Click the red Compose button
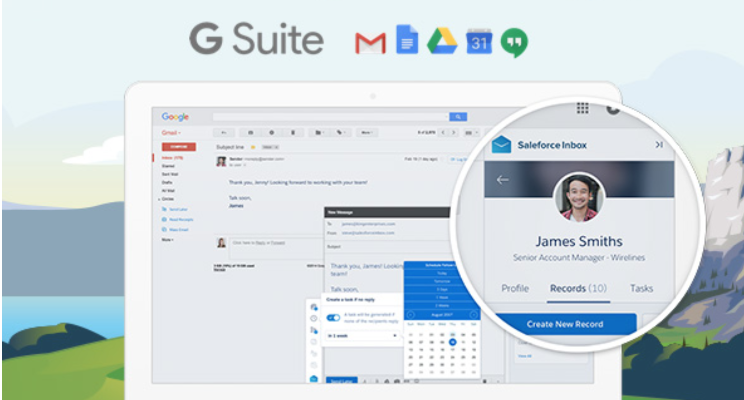This screenshot has width=744, height=400. [178, 147]
